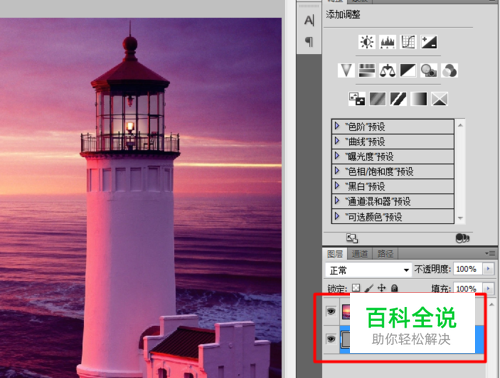Toggle clip adjustment to layer icon
Viewport: 500px width, 378px height.
point(462,238)
